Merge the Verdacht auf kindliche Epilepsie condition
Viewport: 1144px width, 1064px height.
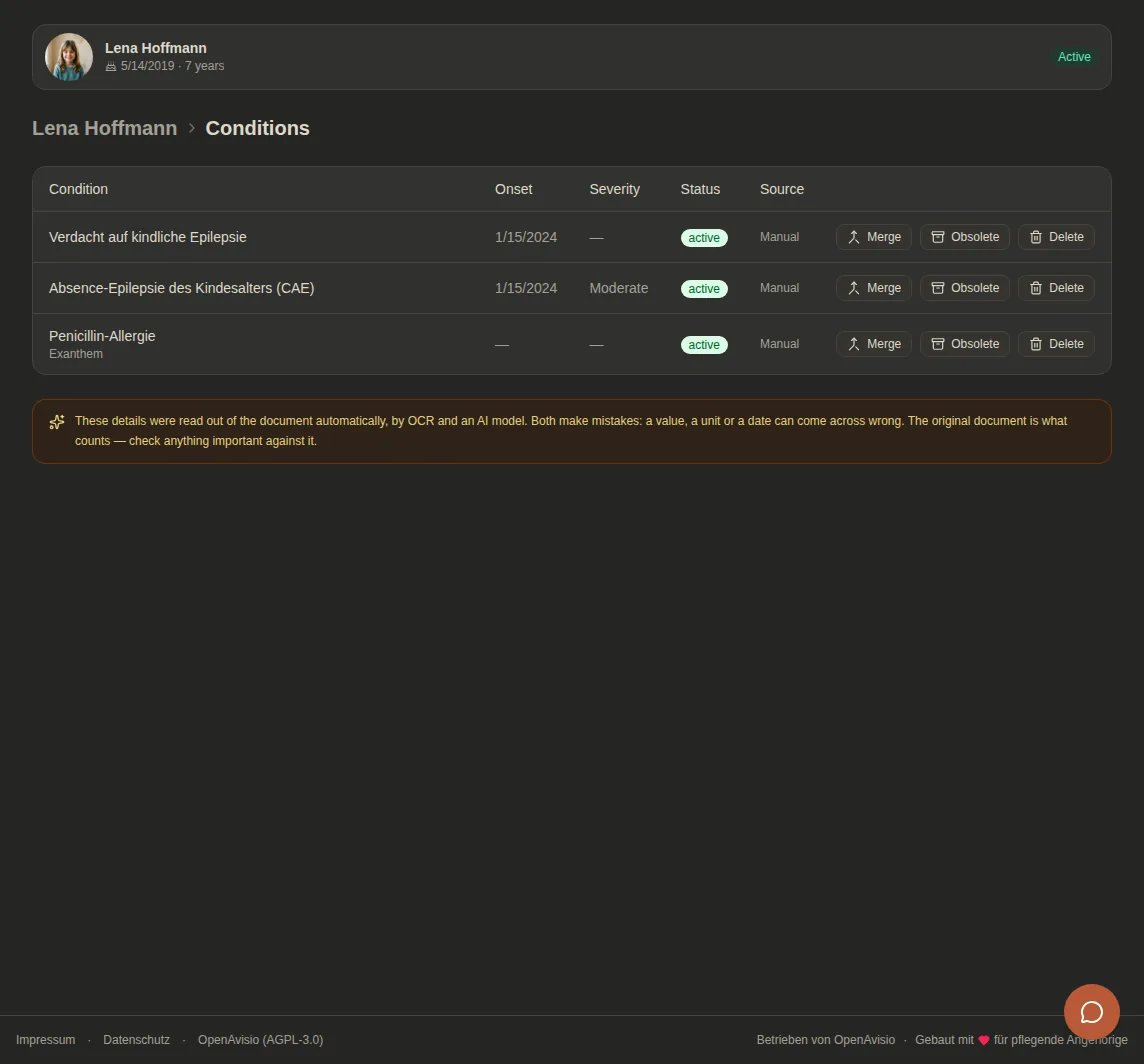[x=874, y=237]
